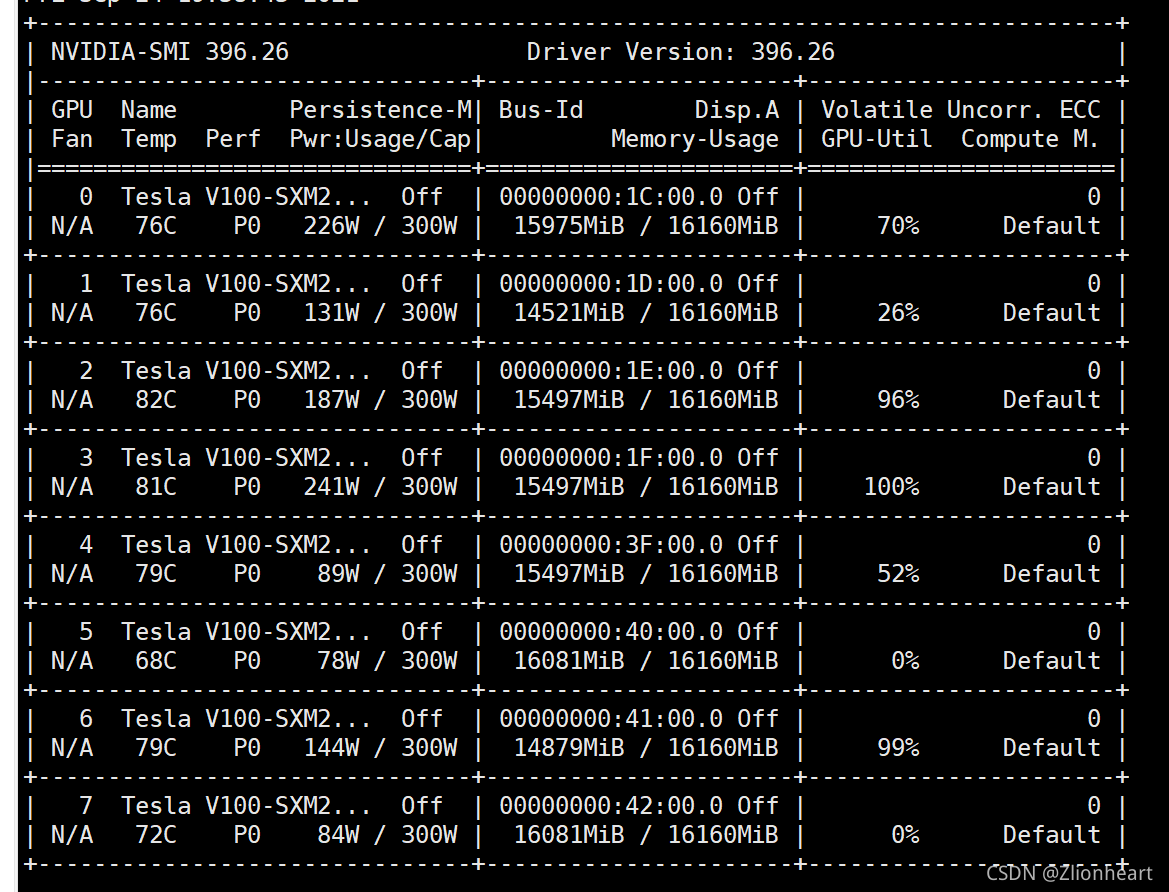Click the 82C temperature reading
The height and width of the screenshot is (892, 1169).
[x=156, y=400]
